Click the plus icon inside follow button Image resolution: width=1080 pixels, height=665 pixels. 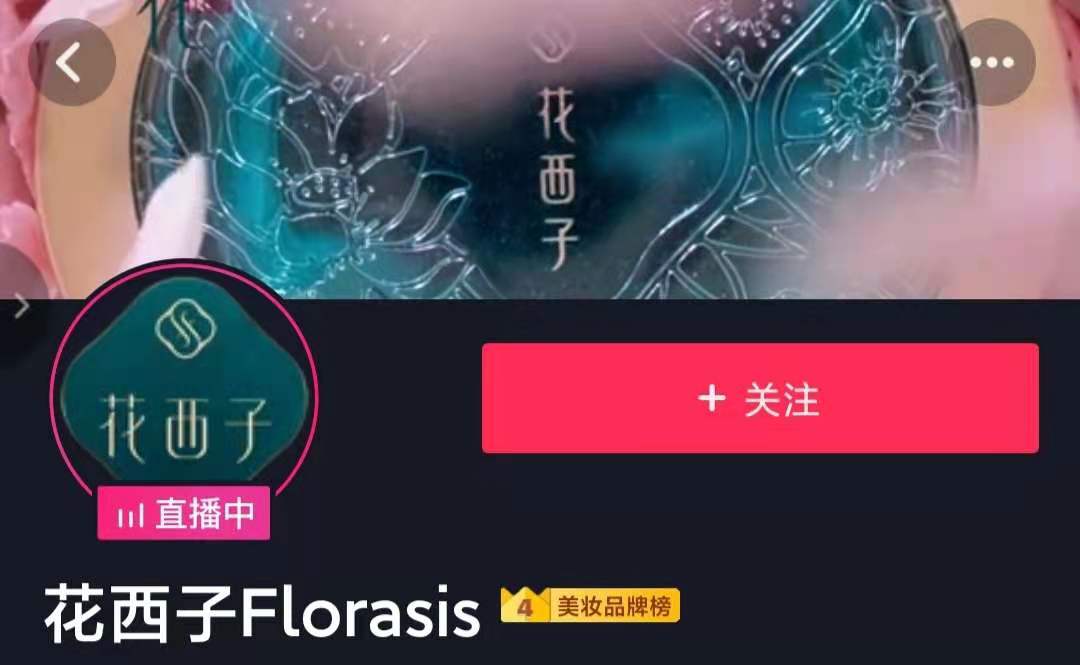tap(712, 398)
